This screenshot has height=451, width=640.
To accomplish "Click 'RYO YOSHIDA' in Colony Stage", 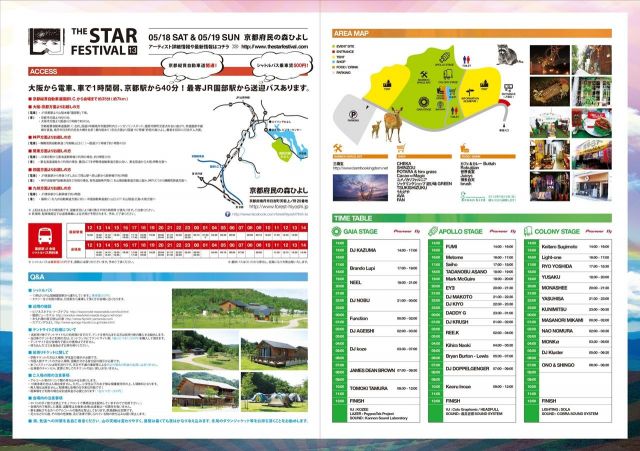I will click(x=557, y=266).
